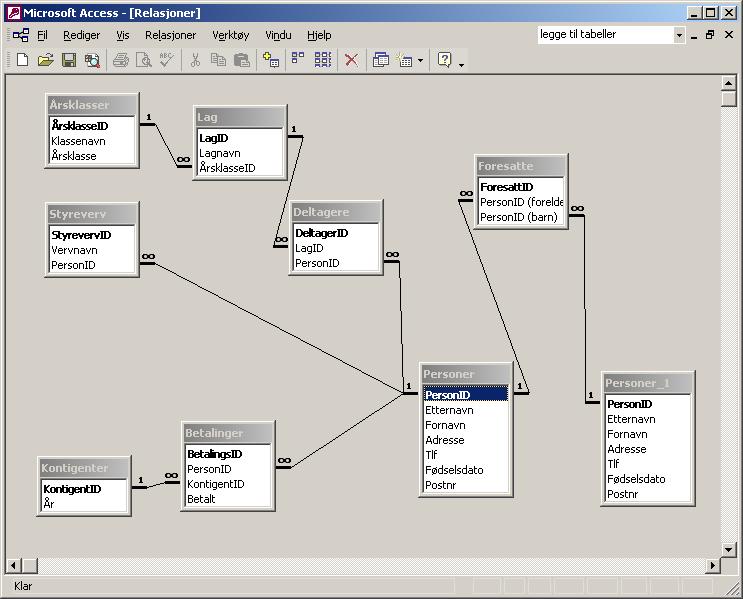
Task: Open the Vindu menu
Action: pos(278,35)
